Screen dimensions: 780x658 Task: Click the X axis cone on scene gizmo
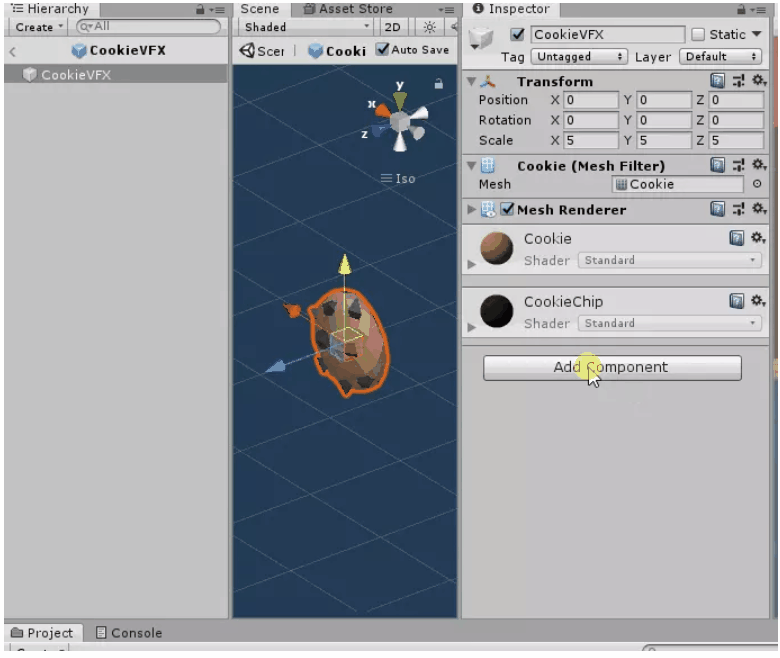383,110
